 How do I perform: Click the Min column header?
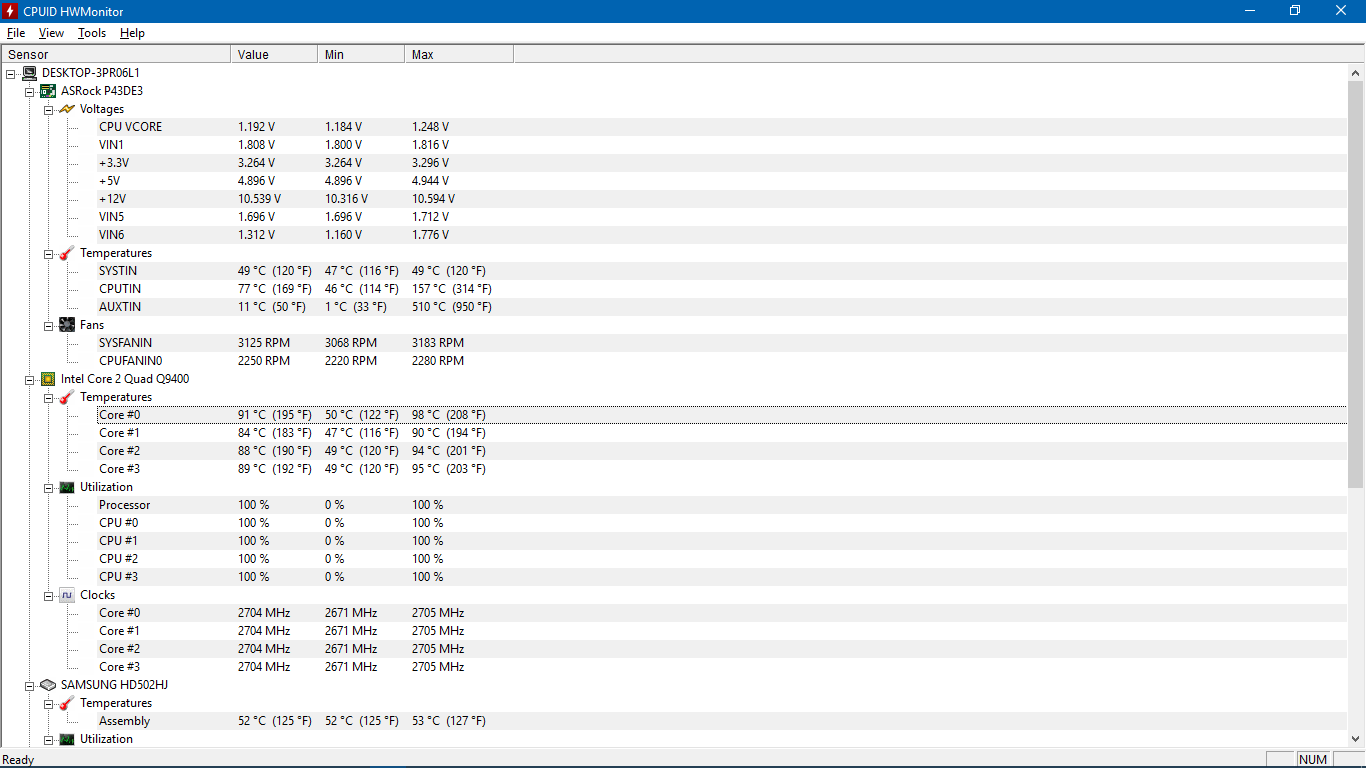coord(361,54)
